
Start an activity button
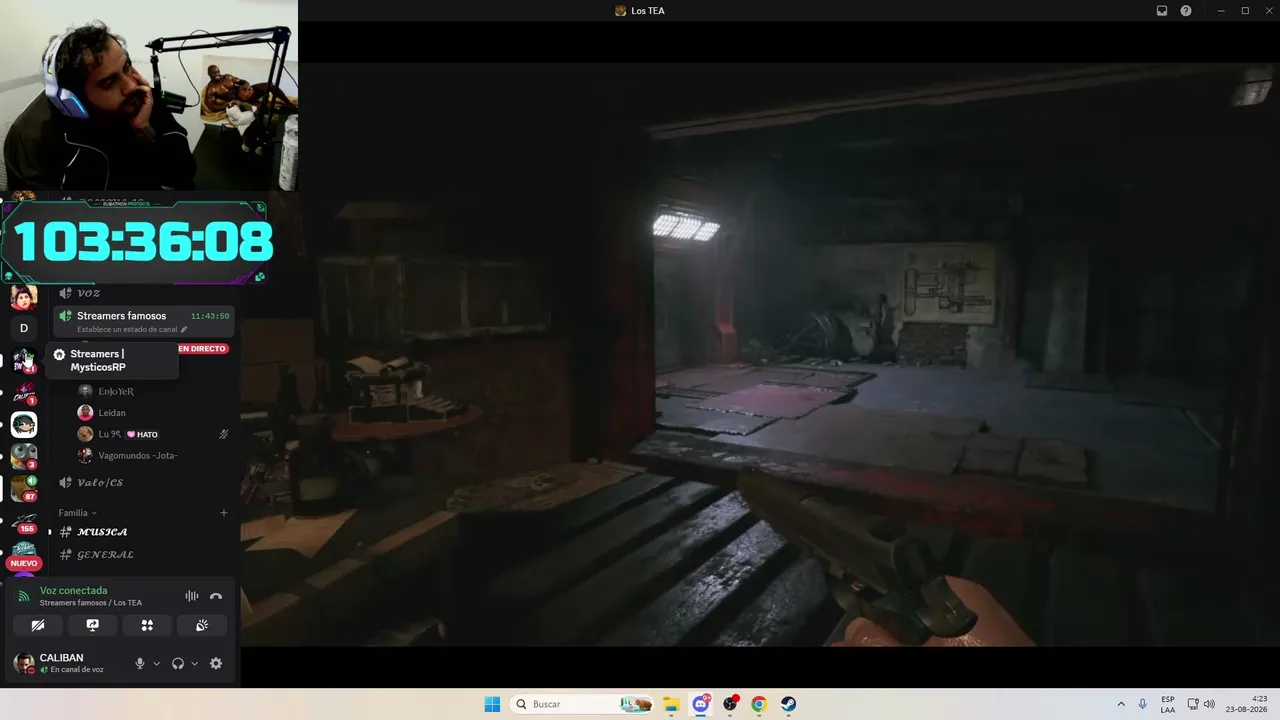[x=147, y=625]
